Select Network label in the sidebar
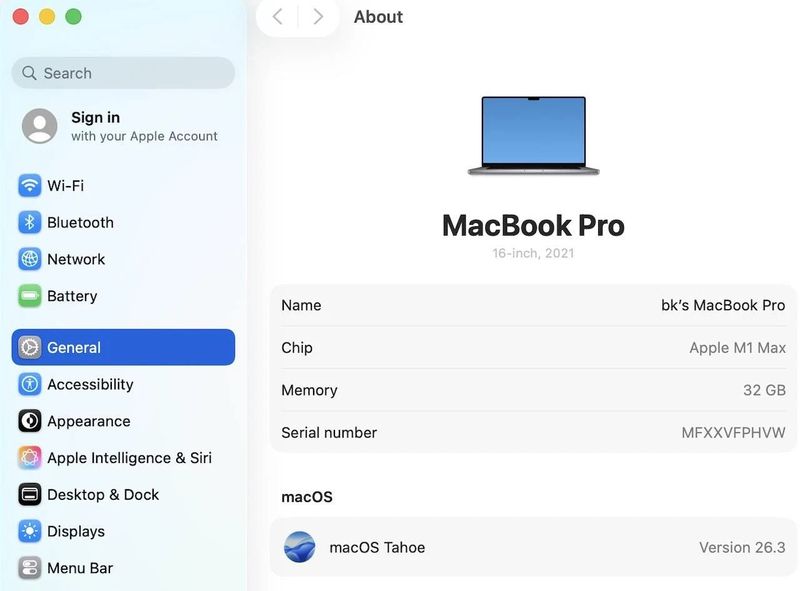Viewport: 800px width, 591px height. point(76,259)
